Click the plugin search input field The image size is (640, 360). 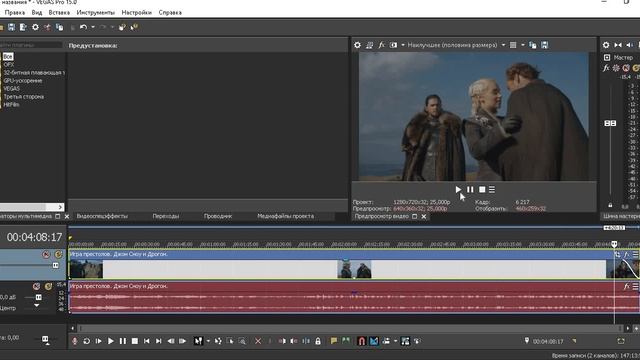31,45
